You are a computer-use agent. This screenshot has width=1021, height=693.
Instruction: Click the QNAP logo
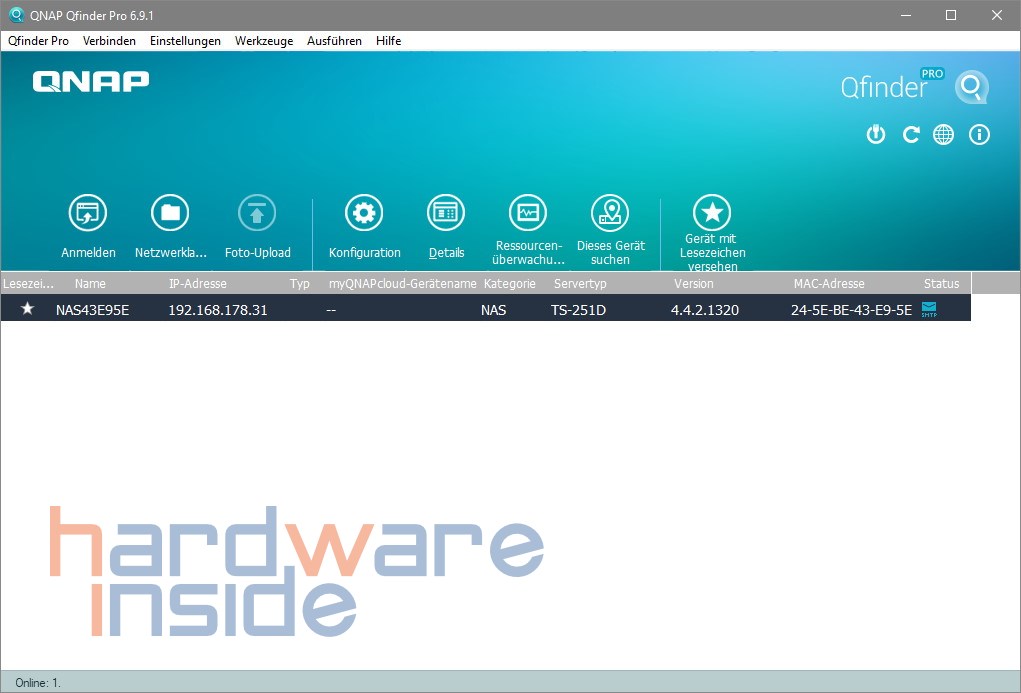pyautogui.click(x=91, y=81)
